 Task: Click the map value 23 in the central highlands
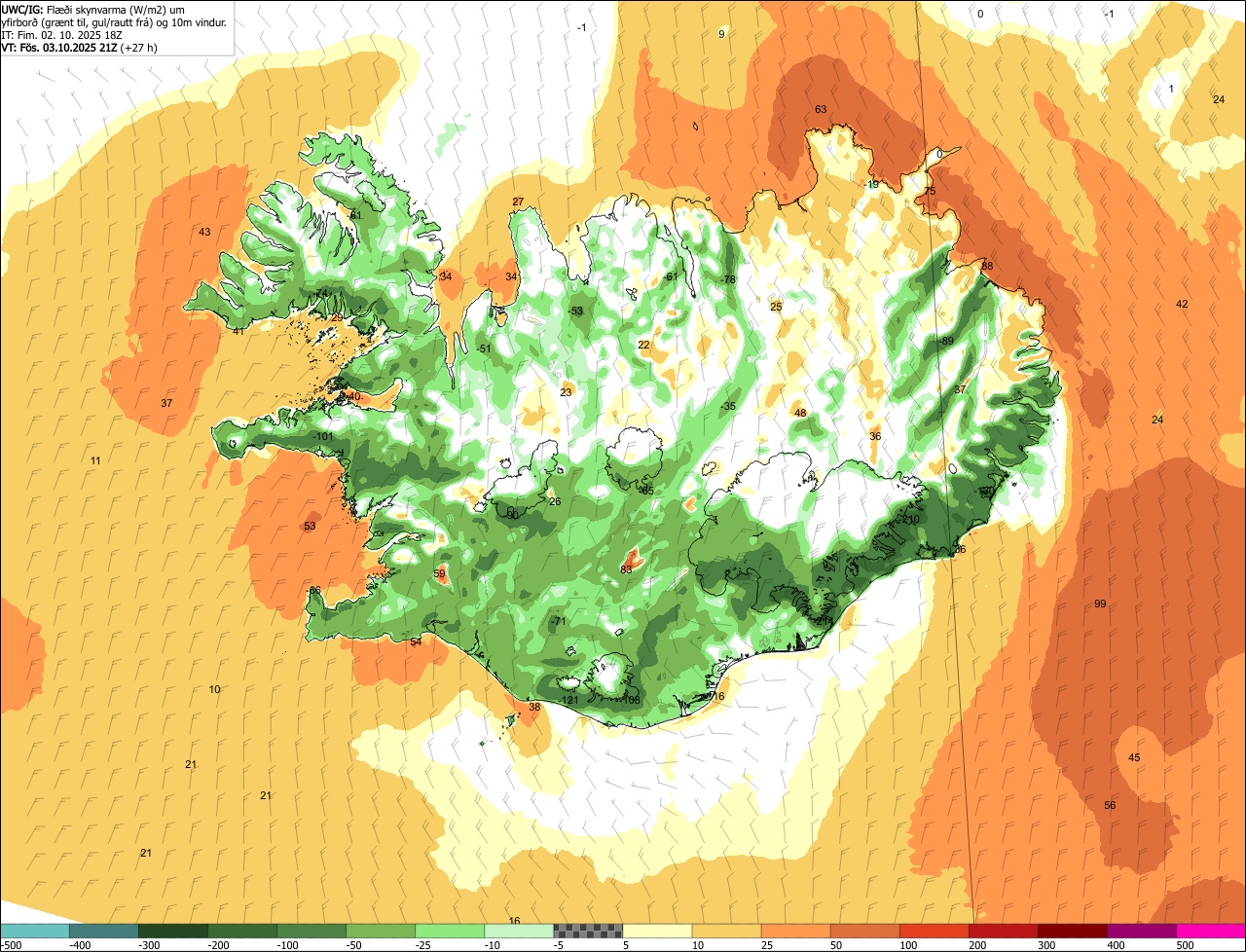[x=567, y=393]
